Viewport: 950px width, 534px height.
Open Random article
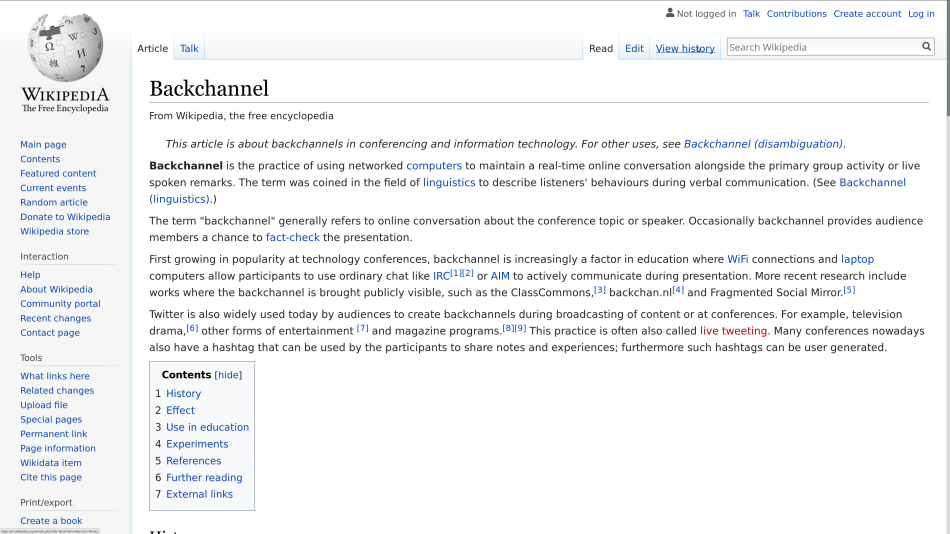pos(54,202)
